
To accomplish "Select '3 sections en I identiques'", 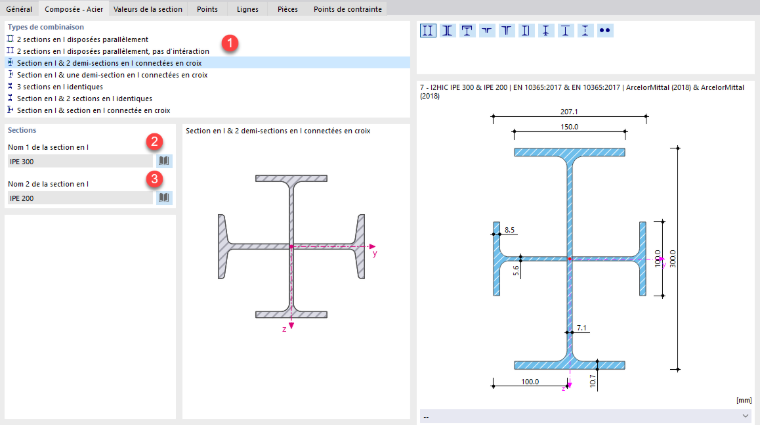I will pos(207,86).
